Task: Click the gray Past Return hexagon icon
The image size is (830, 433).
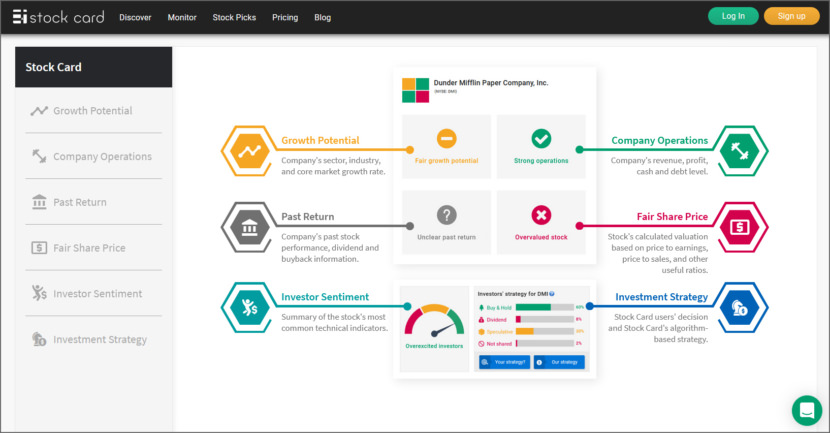Action: [x=249, y=227]
